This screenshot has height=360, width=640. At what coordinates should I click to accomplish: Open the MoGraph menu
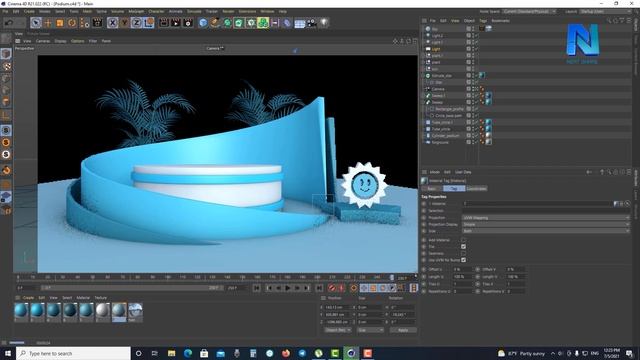pos(136,11)
